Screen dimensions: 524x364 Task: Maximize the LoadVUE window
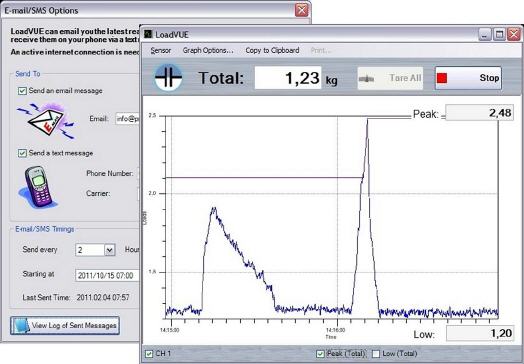click(x=499, y=34)
